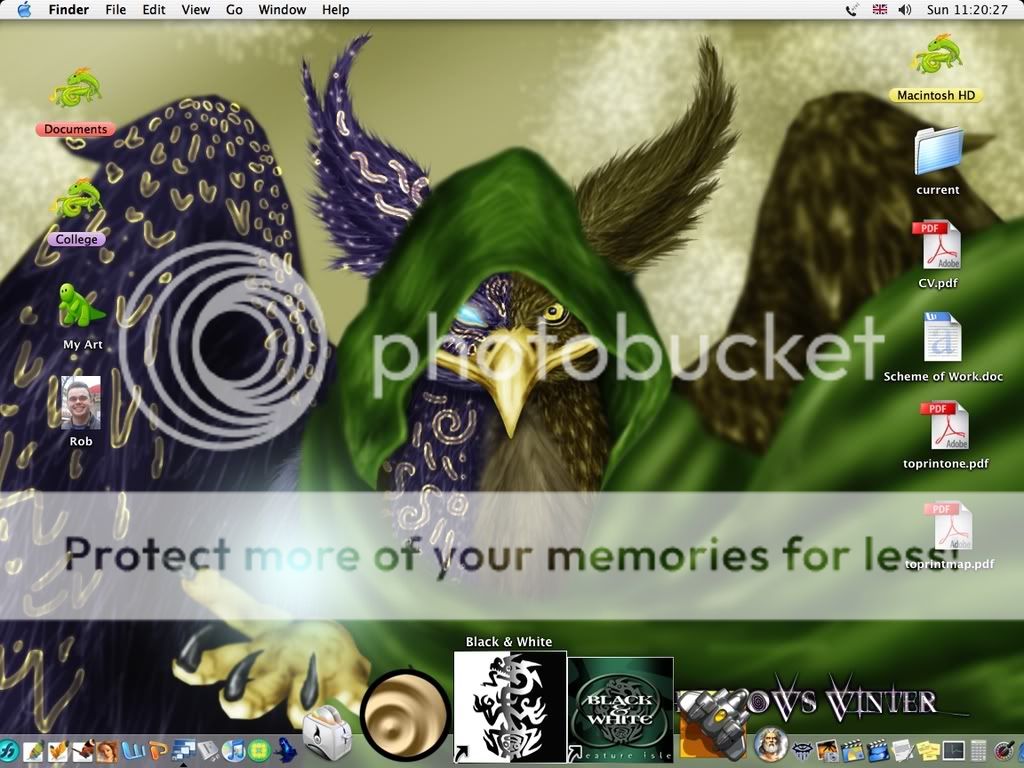
Task: Launch Stickies from the dock
Action: [x=927, y=750]
